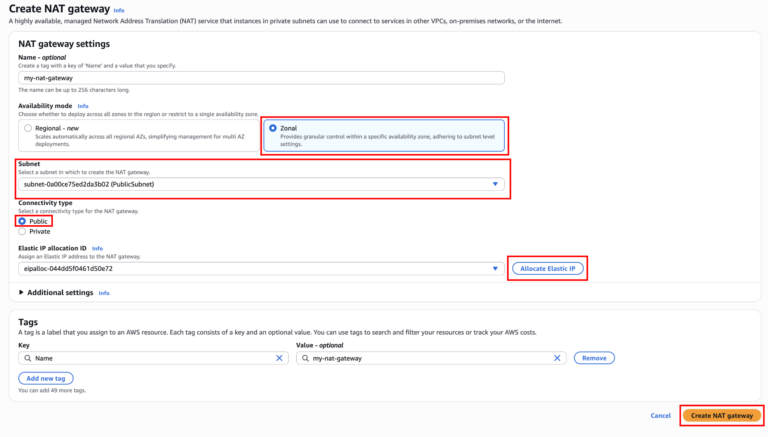Screen dimensions: 768x437
Task: Open Info link next to Elastic IP allocation ID
Action: coord(97,248)
